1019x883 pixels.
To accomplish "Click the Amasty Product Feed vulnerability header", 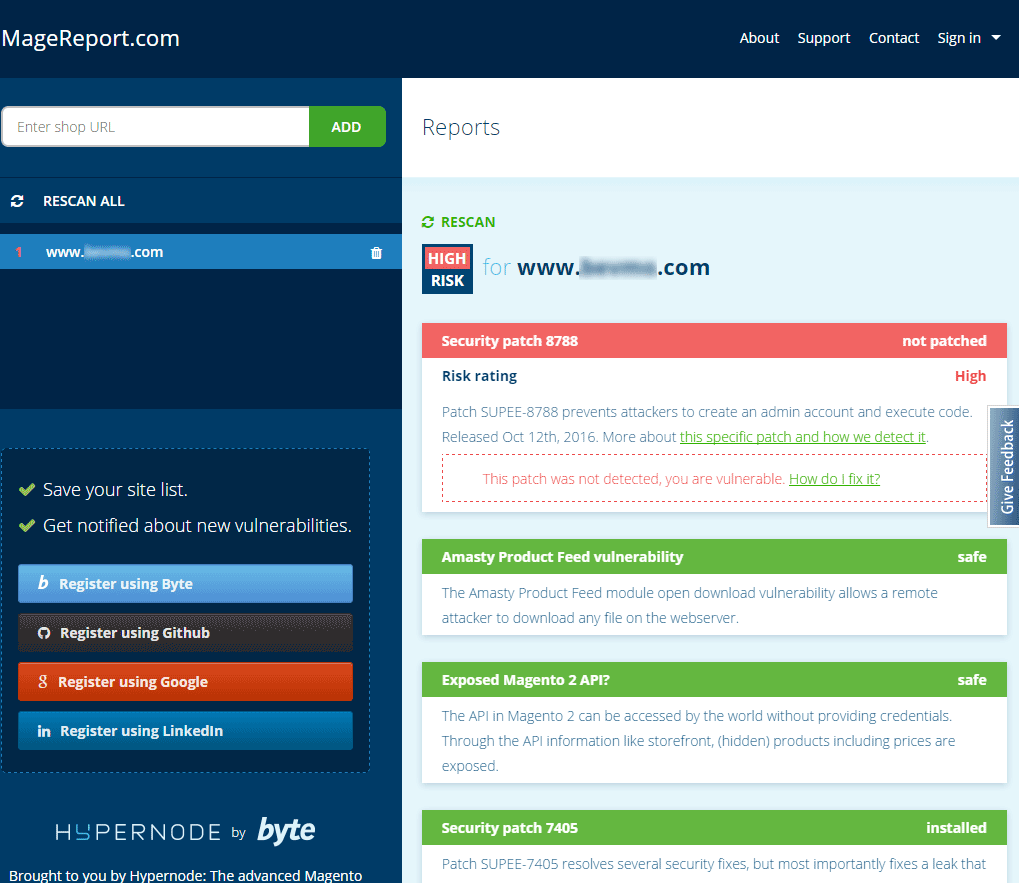I will 714,556.
